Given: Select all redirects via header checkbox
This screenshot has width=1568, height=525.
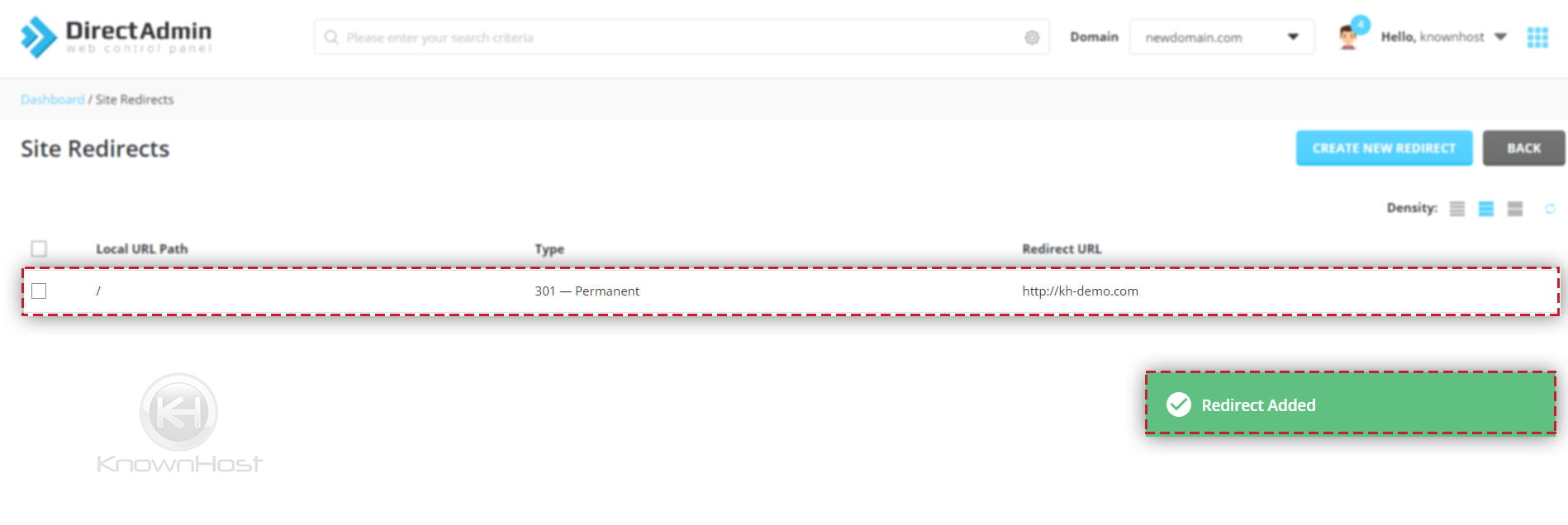Looking at the screenshot, I should point(38,248).
